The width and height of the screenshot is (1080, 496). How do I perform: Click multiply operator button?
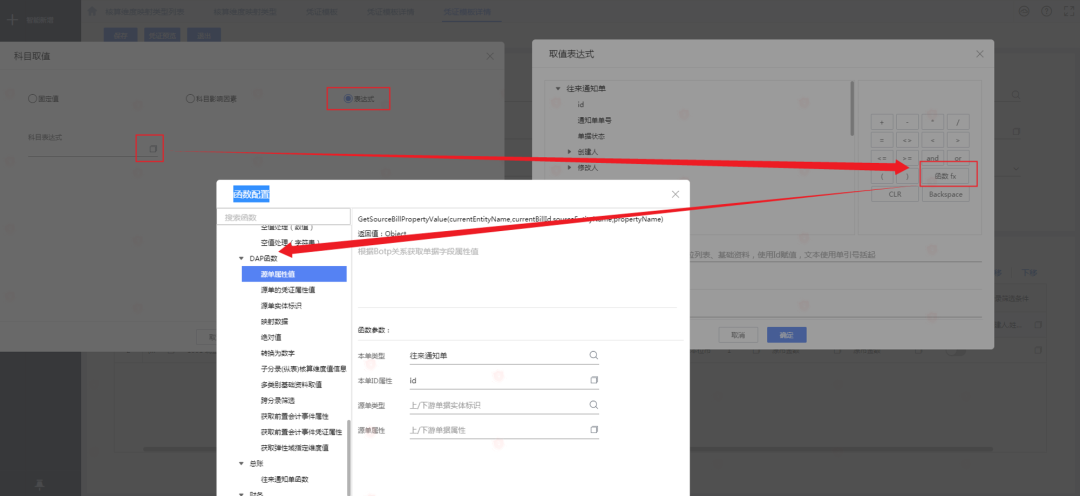(x=933, y=122)
